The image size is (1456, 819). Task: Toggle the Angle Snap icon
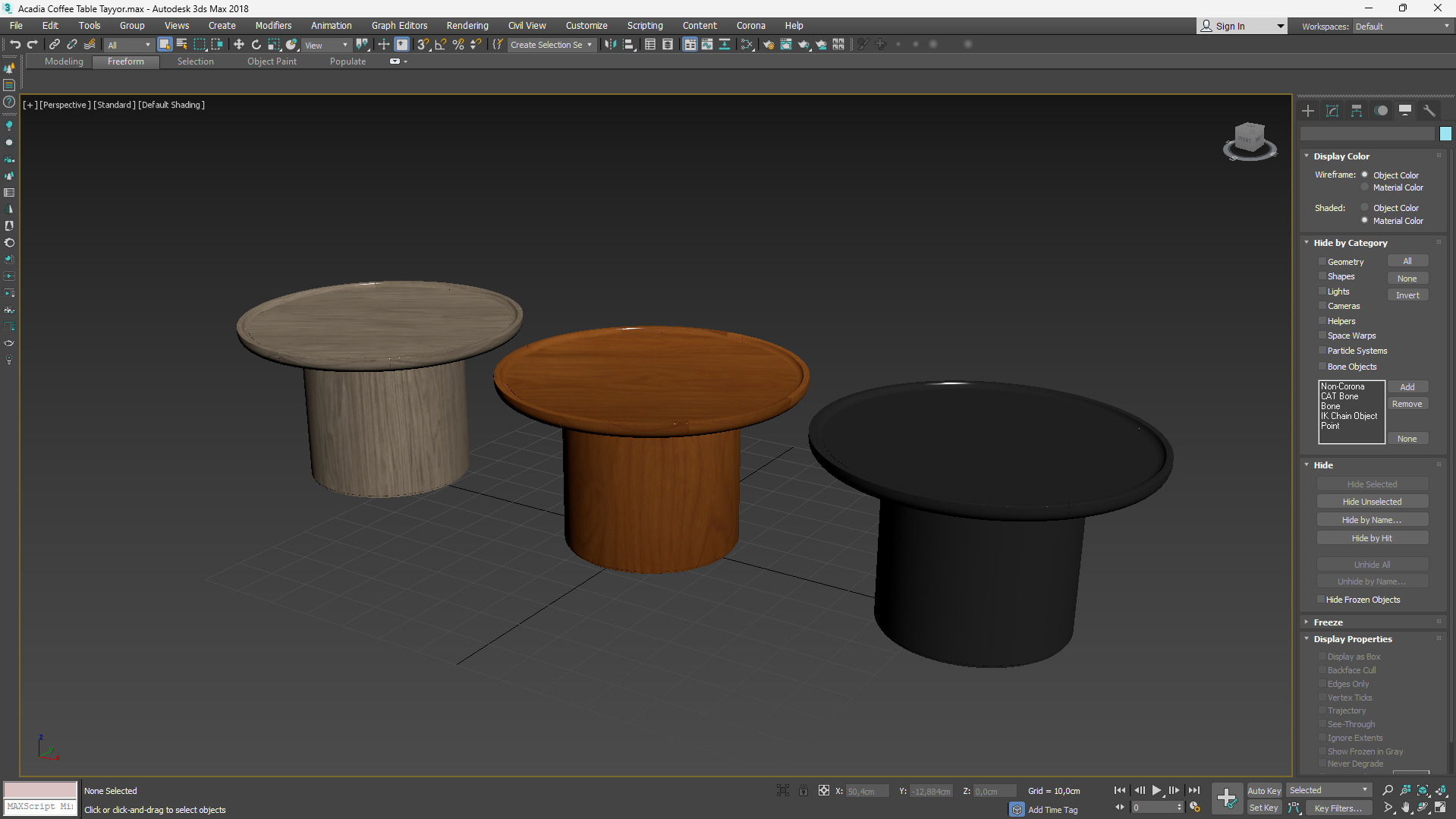[x=441, y=45]
